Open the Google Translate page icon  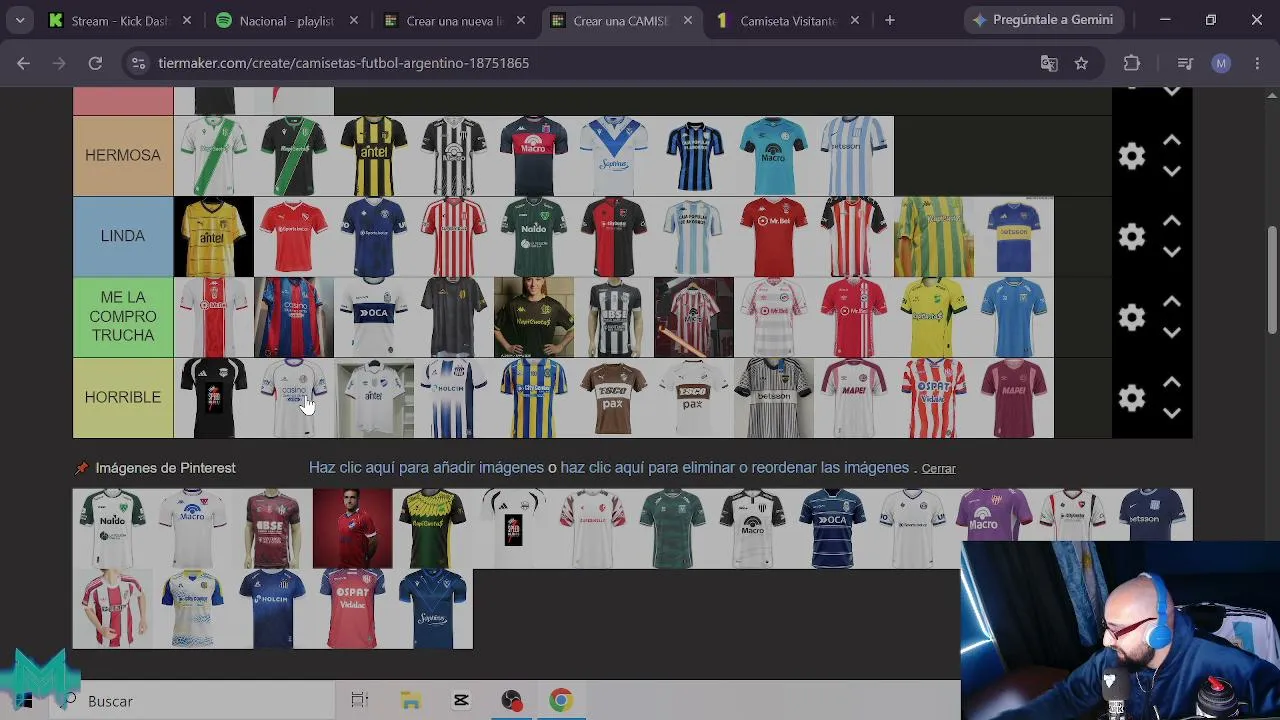click(1049, 63)
